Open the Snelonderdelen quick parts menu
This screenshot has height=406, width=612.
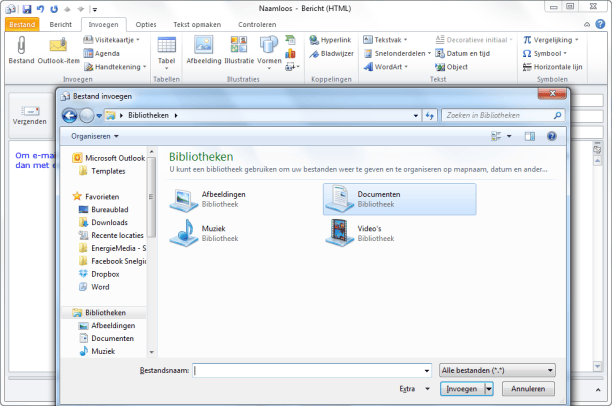(x=397, y=53)
